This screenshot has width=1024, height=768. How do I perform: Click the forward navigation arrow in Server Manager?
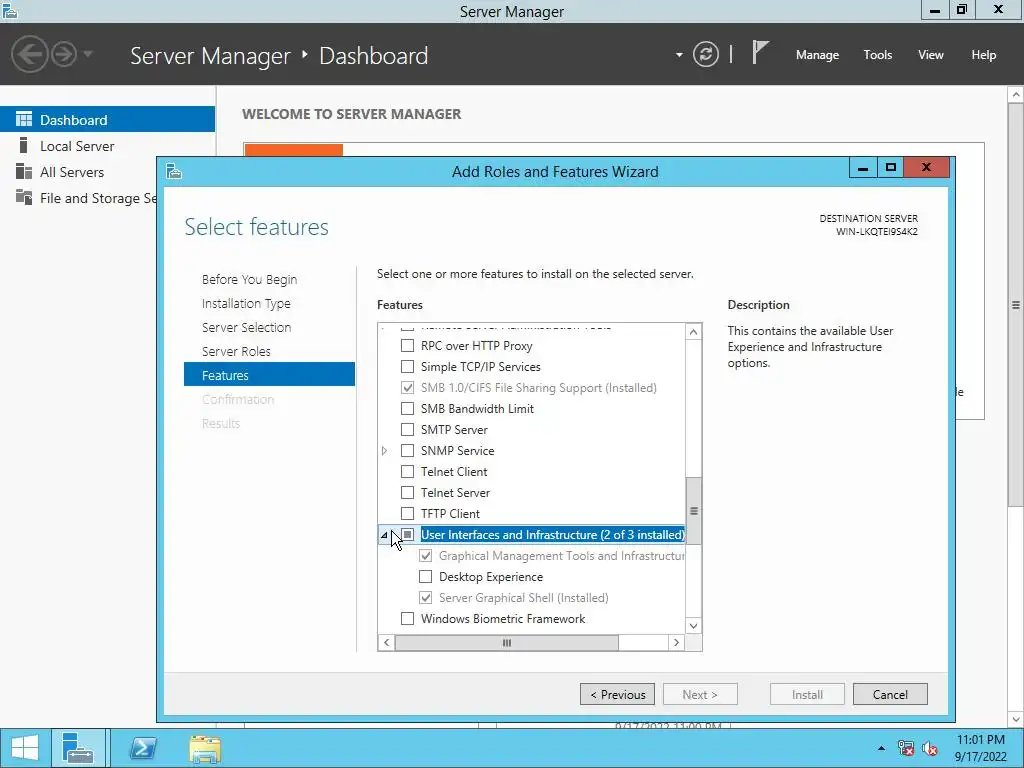(64, 54)
